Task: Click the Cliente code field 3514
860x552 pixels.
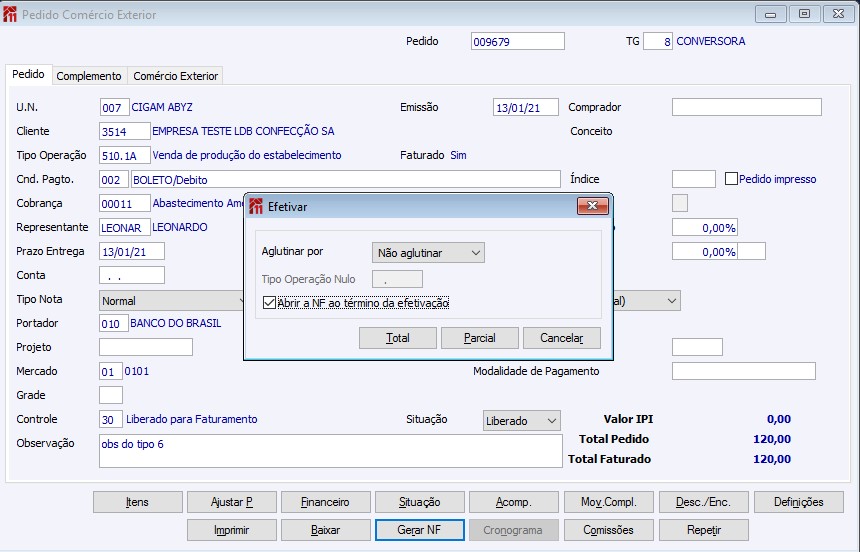Action: (x=125, y=131)
